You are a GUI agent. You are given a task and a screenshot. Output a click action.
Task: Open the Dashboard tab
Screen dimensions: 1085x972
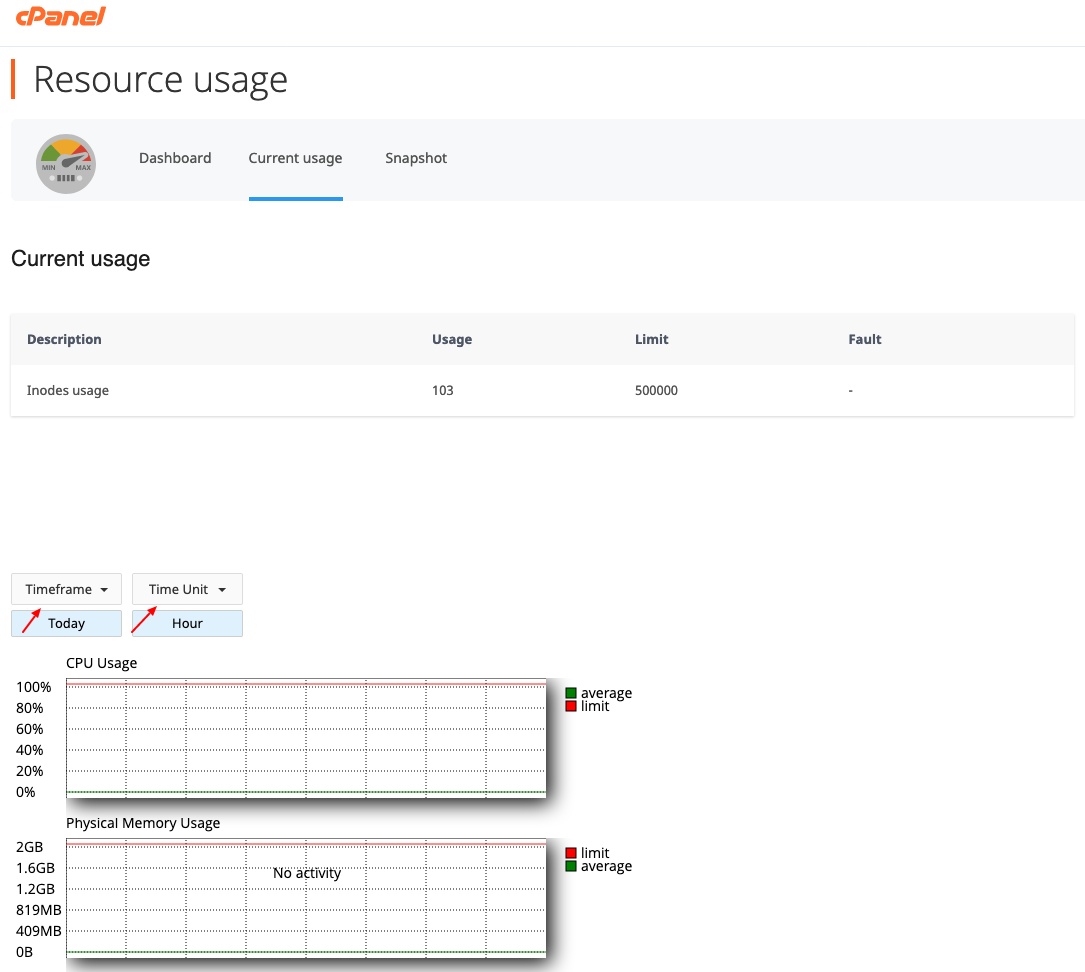click(x=175, y=158)
